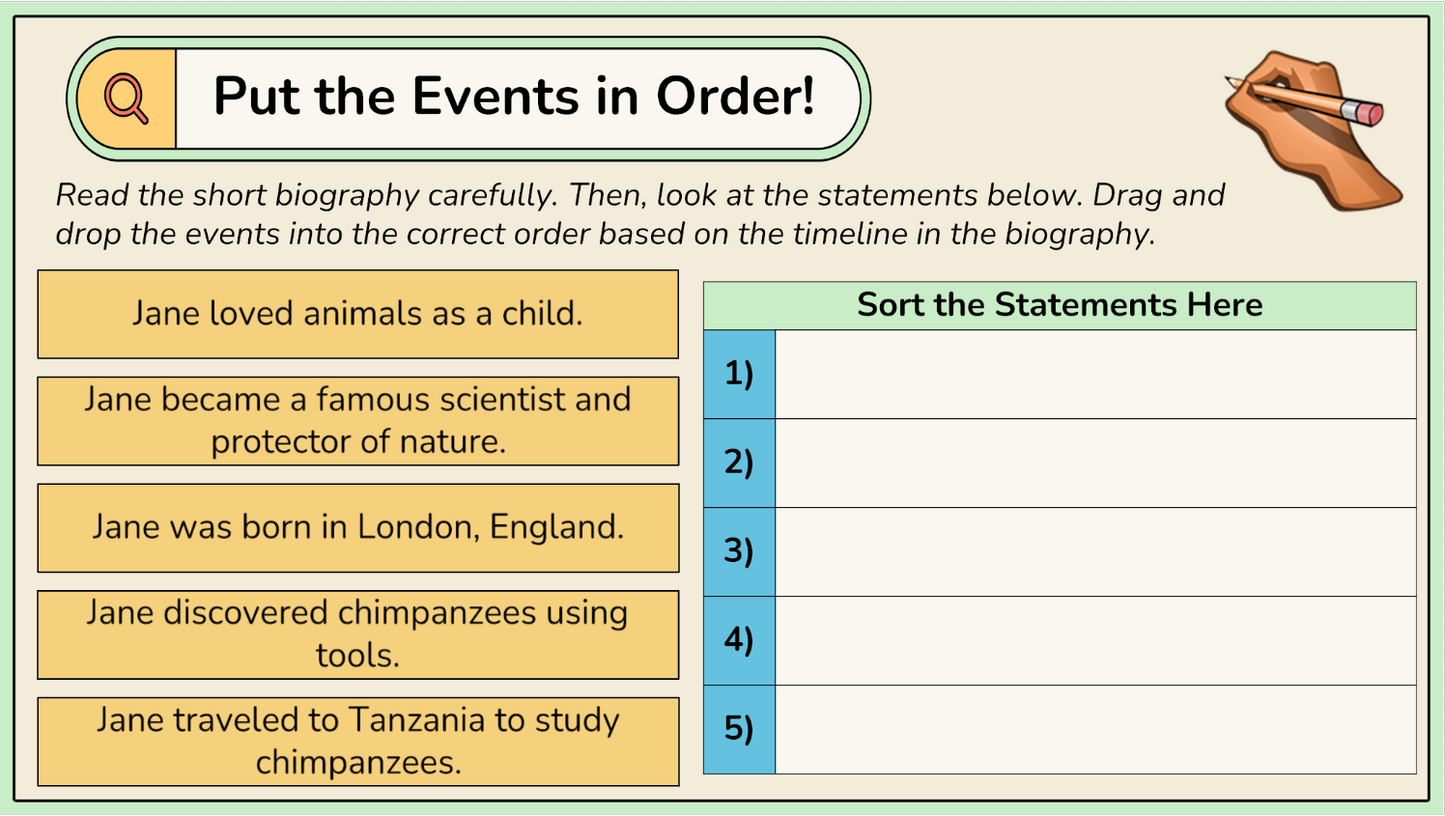Click the blank answer slot beside 3)
1445x816 pixels.
click(1095, 552)
